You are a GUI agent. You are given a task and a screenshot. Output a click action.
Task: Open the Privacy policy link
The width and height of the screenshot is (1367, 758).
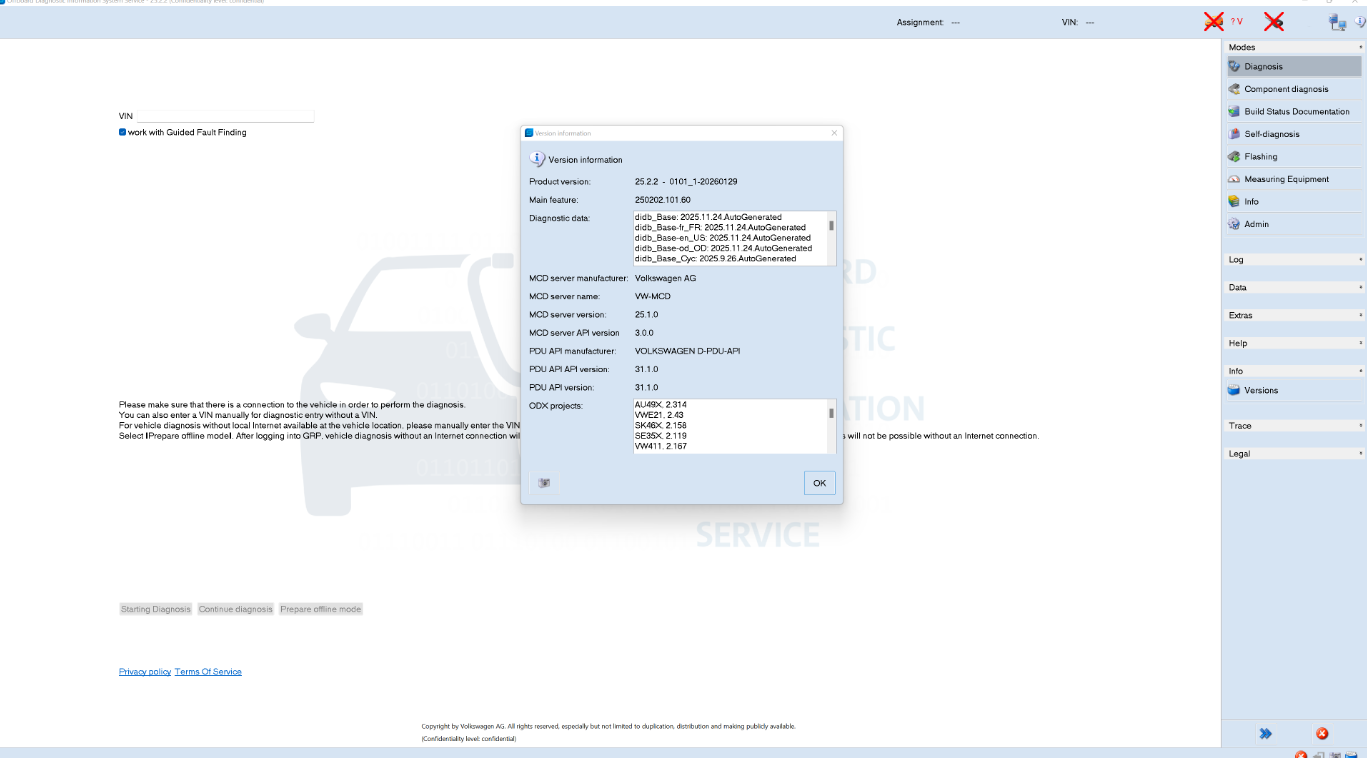(x=144, y=671)
